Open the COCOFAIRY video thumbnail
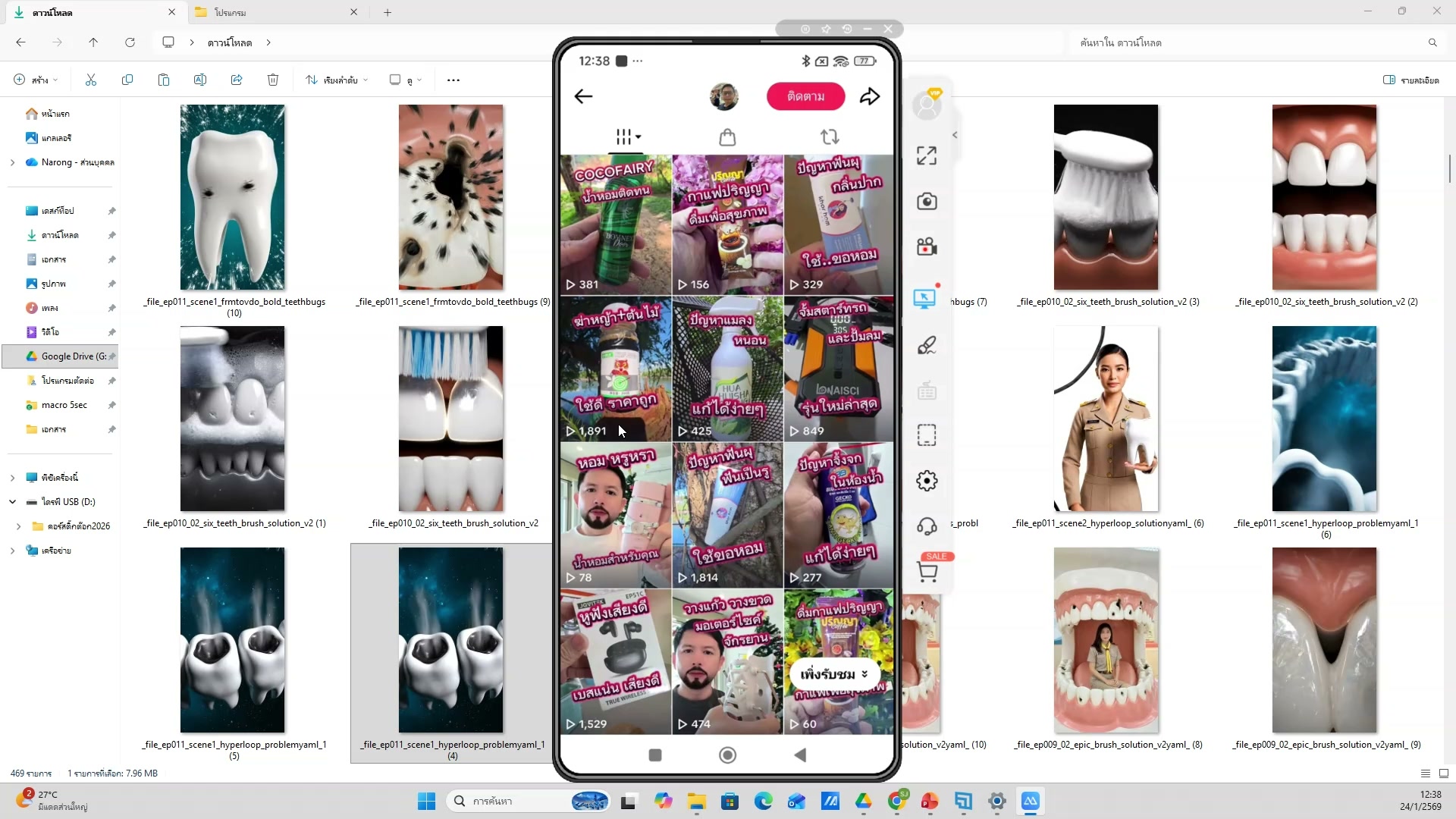The height and width of the screenshot is (819, 1456). tap(615, 224)
